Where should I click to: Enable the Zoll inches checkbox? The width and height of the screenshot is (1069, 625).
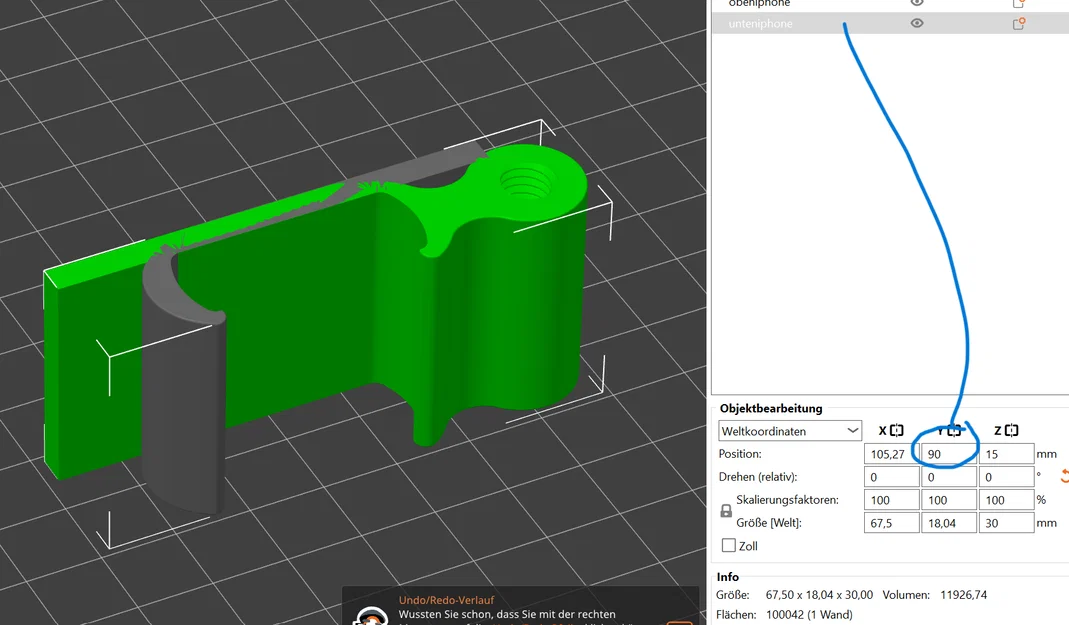[729, 546]
